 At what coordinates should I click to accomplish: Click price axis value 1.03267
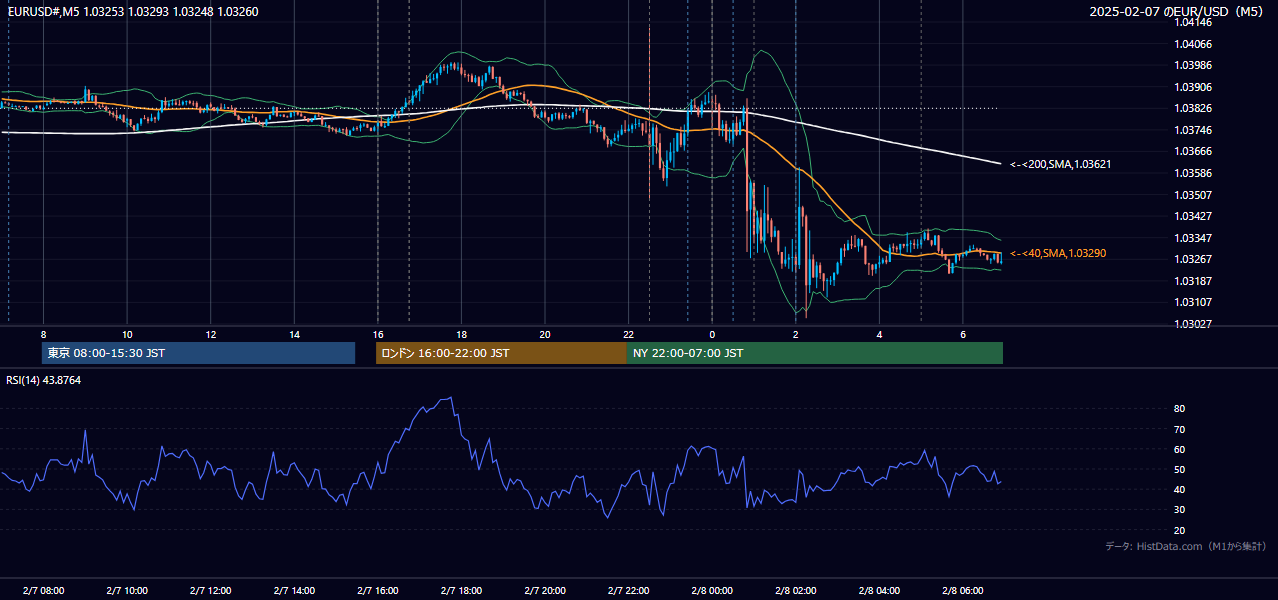tap(1195, 259)
